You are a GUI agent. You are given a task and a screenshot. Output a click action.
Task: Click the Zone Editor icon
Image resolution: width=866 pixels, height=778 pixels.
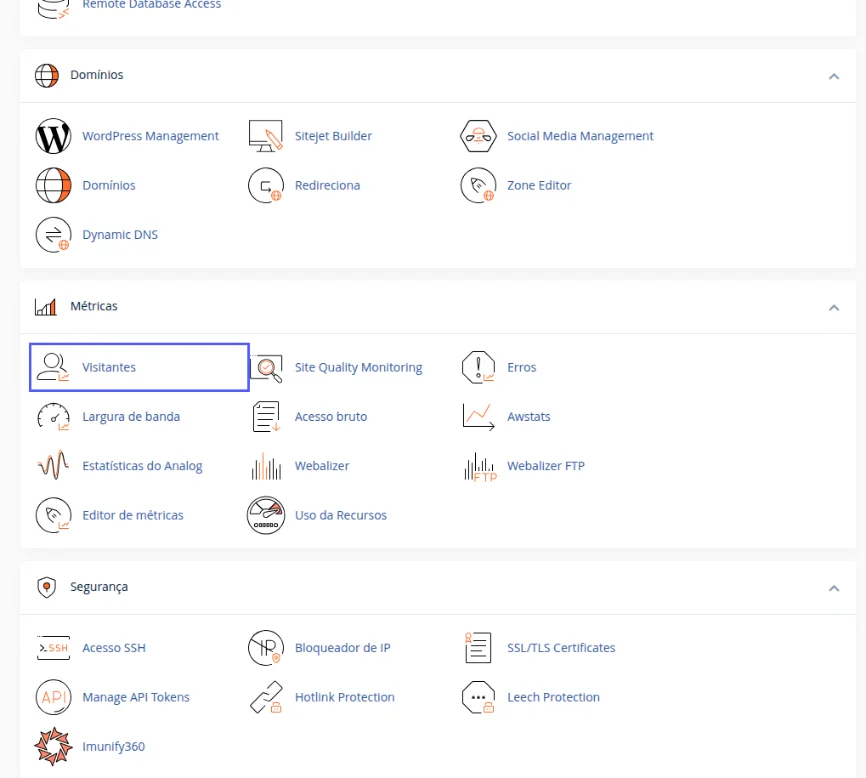[x=478, y=186]
